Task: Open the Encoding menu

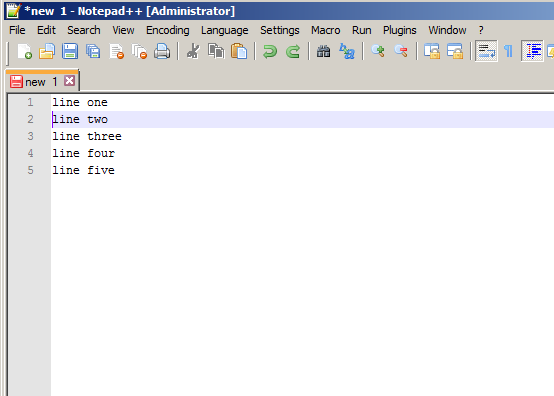Action: [x=167, y=30]
